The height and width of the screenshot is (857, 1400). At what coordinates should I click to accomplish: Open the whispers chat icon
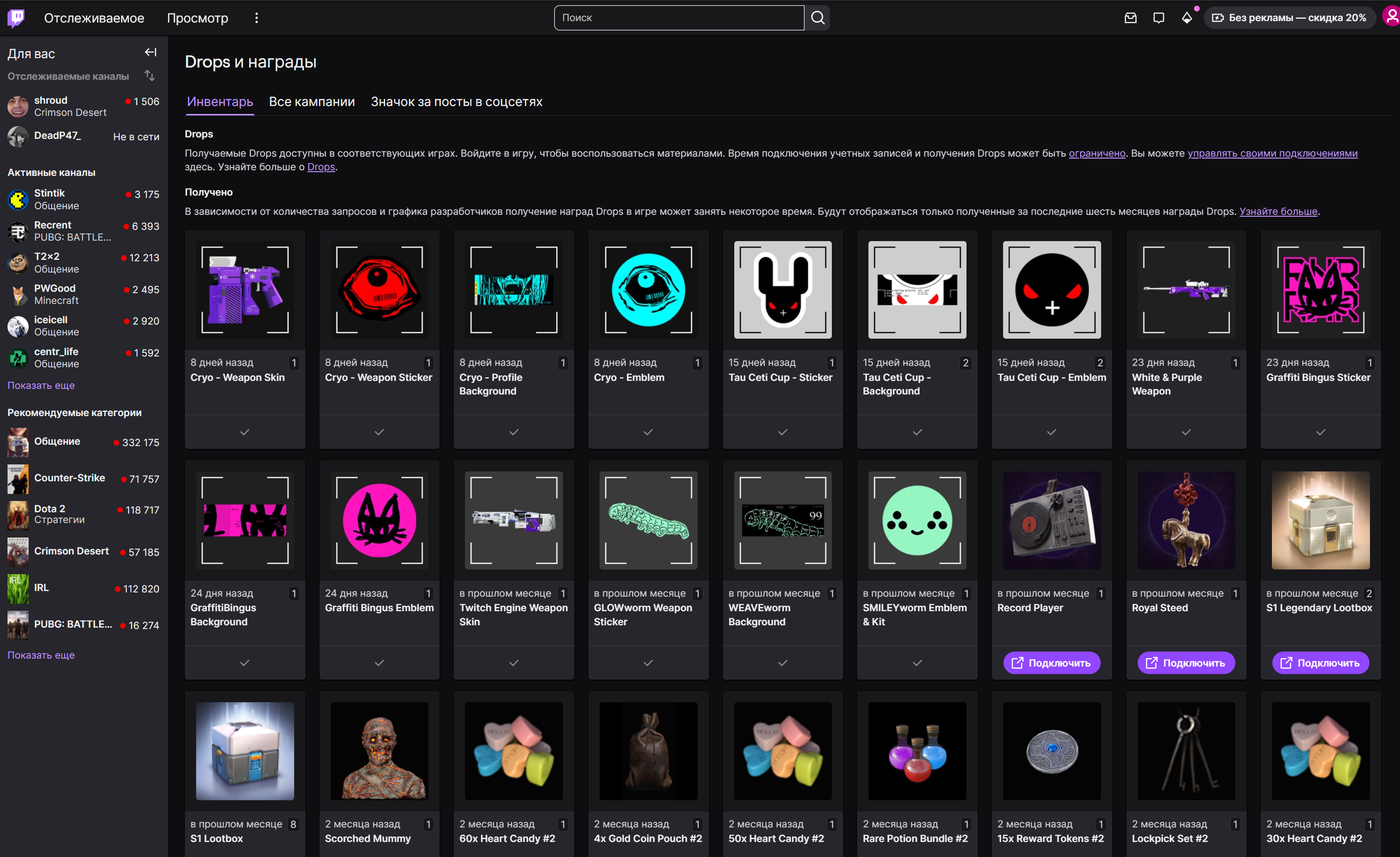click(1158, 18)
